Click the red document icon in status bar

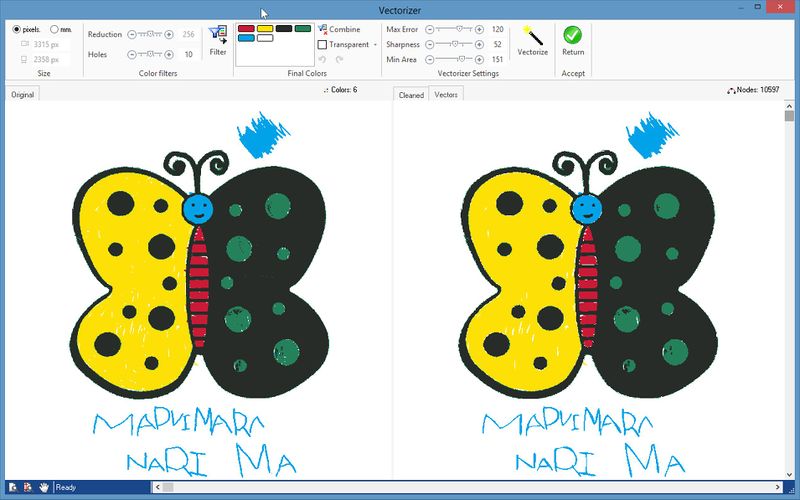[x=27, y=487]
